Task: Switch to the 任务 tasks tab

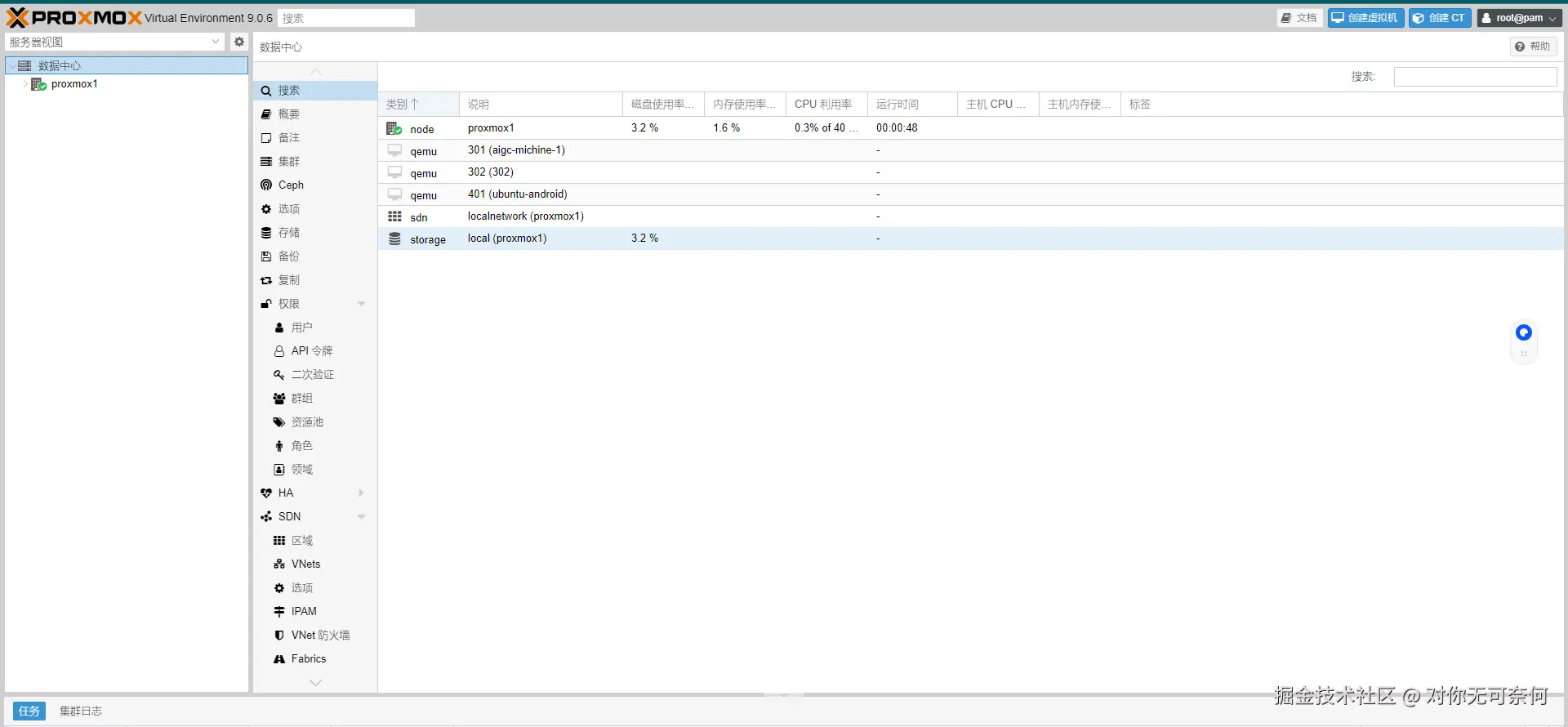Action: (29, 711)
